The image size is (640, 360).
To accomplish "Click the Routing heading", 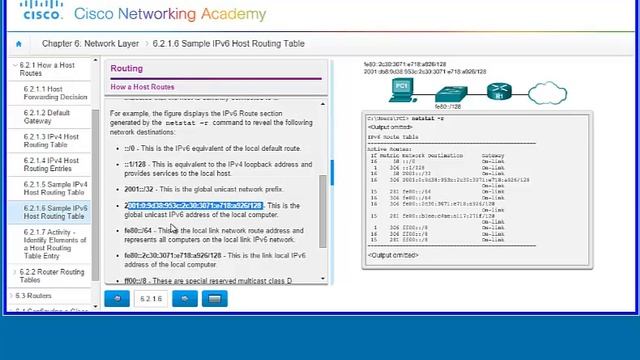I will coord(127,68).
